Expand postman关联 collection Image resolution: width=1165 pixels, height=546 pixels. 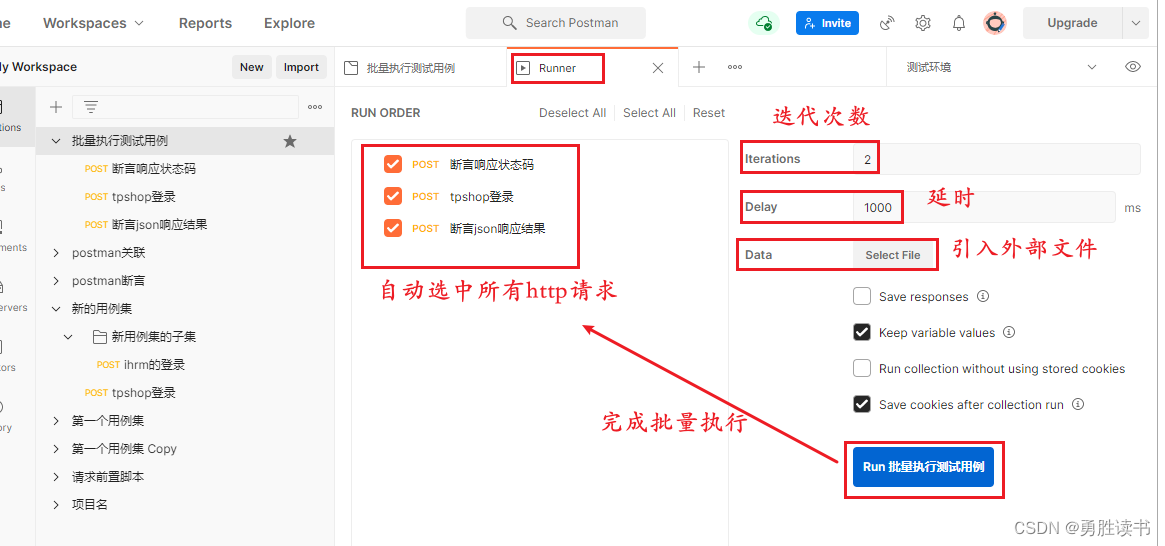[56, 253]
